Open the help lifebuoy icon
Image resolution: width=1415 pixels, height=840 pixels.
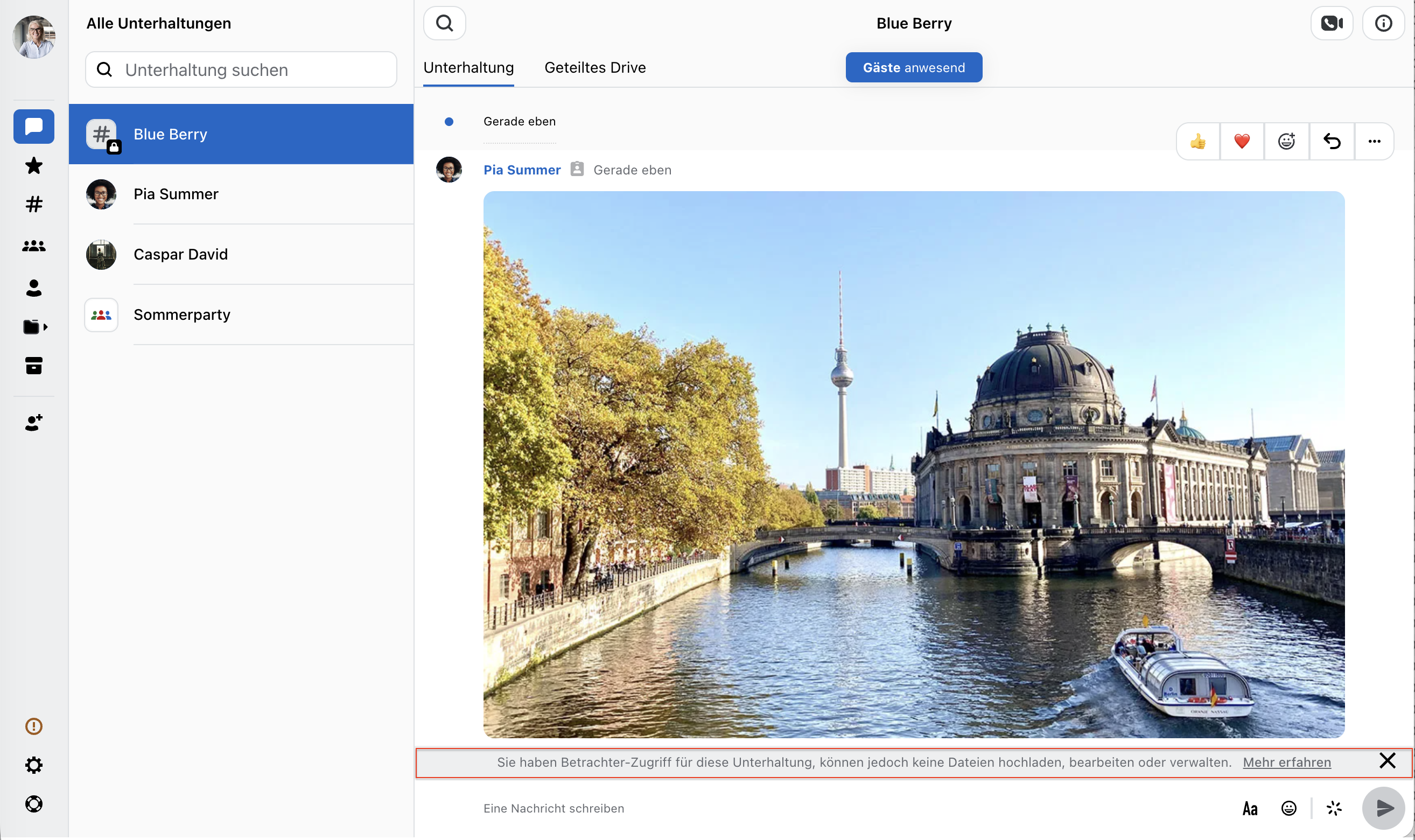coord(34,804)
